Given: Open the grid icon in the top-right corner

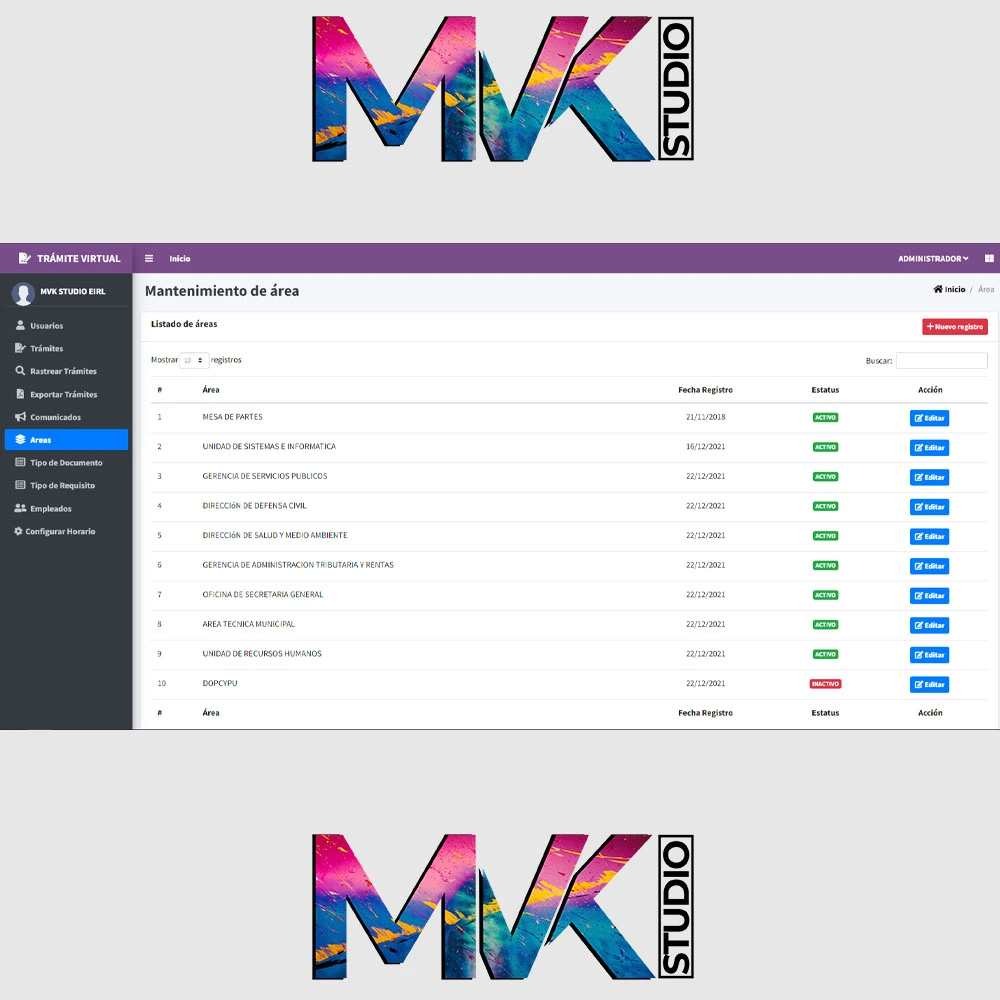Looking at the screenshot, I should (x=989, y=258).
